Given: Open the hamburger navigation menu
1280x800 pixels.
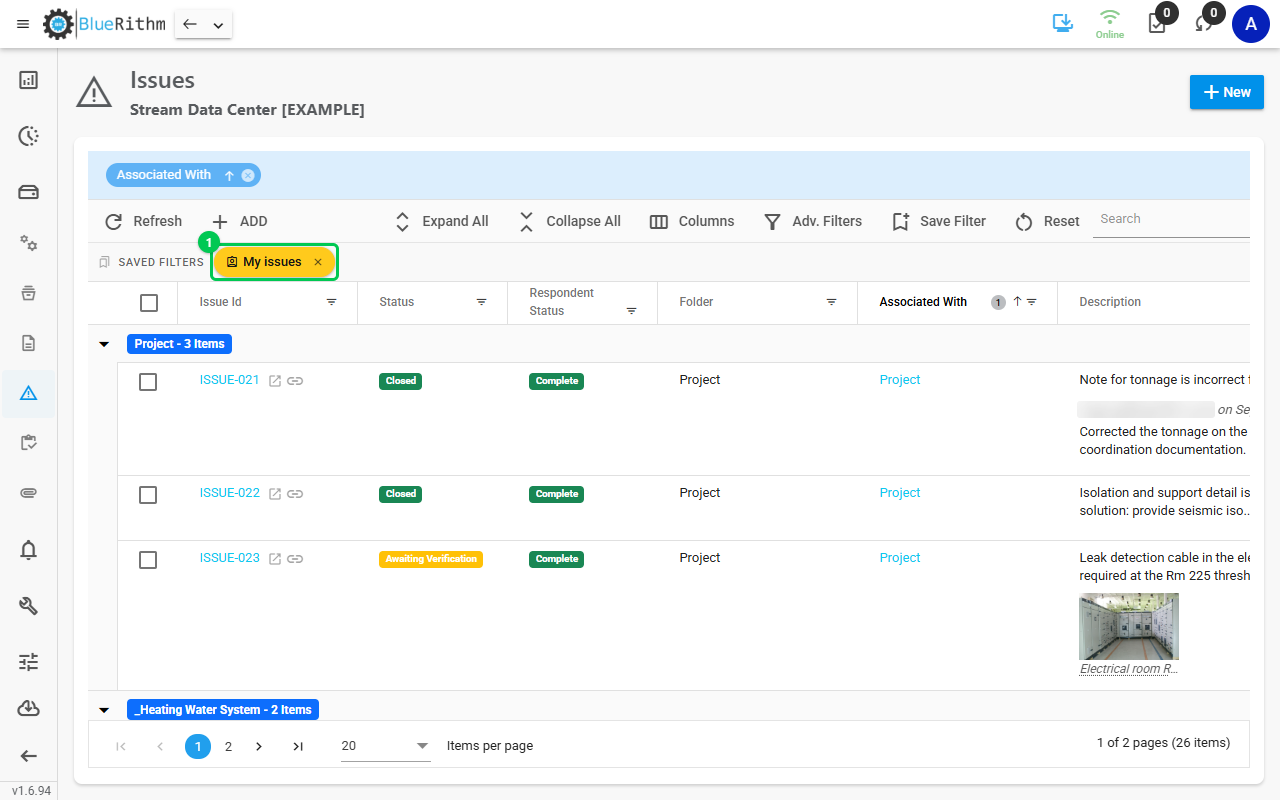Looking at the screenshot, I should pyautogui.click(x=23, y=24).
